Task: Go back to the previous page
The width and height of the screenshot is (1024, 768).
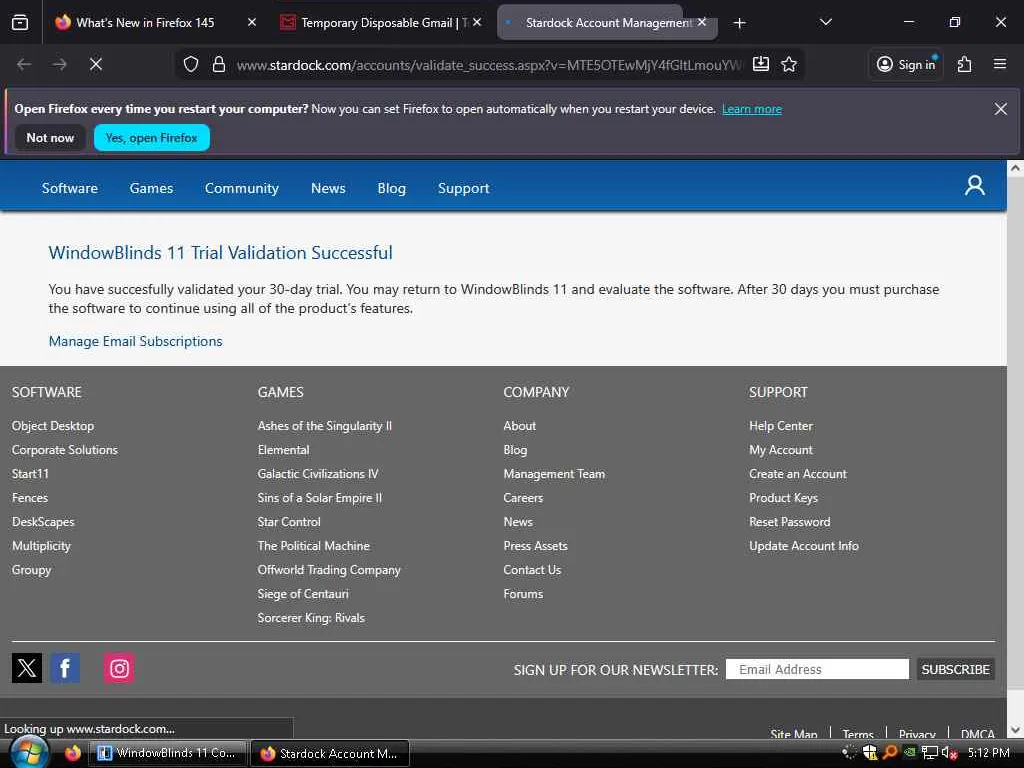Action: click(24, 64)
